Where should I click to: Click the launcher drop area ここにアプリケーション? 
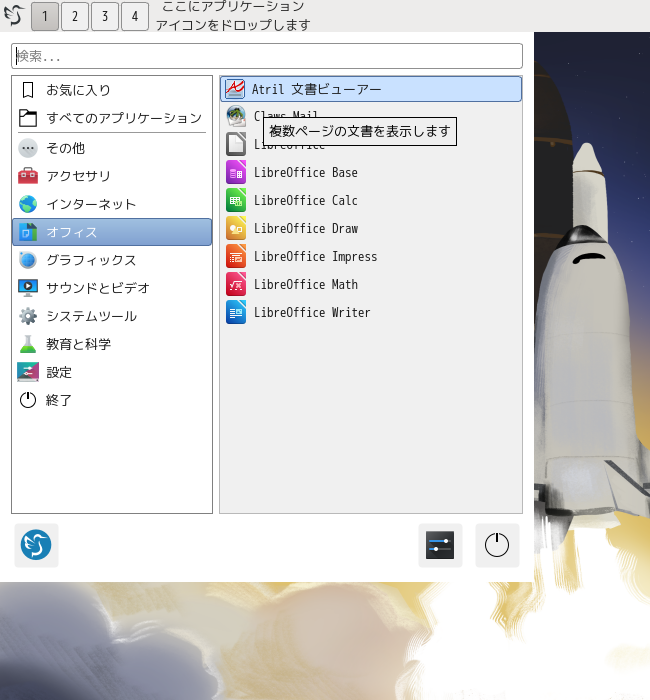[x=233, y=16]
